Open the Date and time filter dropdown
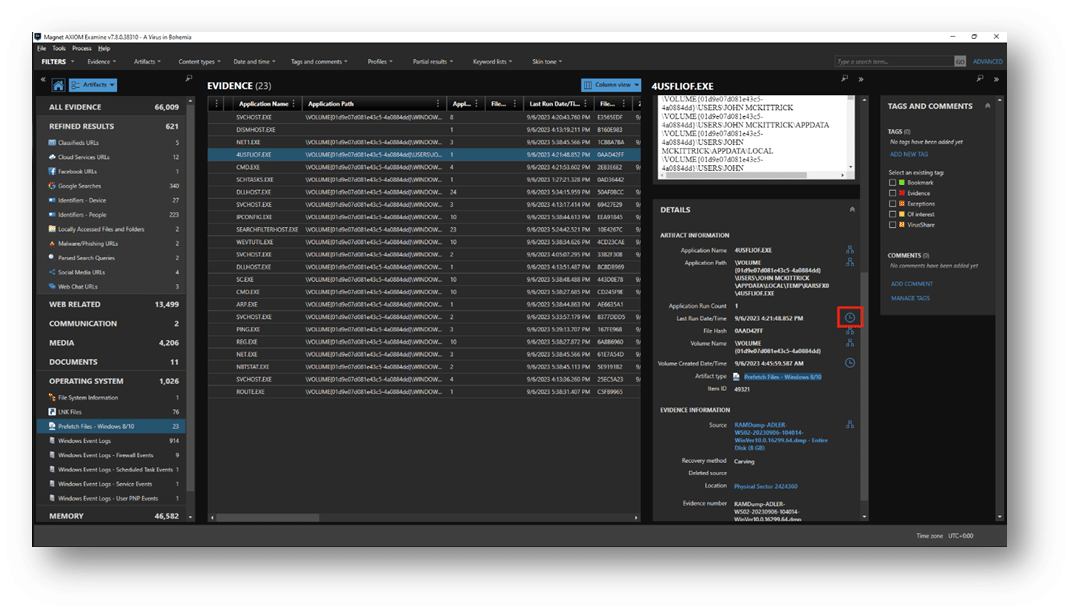The height and width of the screenshot is (612, 1072). 254,61
